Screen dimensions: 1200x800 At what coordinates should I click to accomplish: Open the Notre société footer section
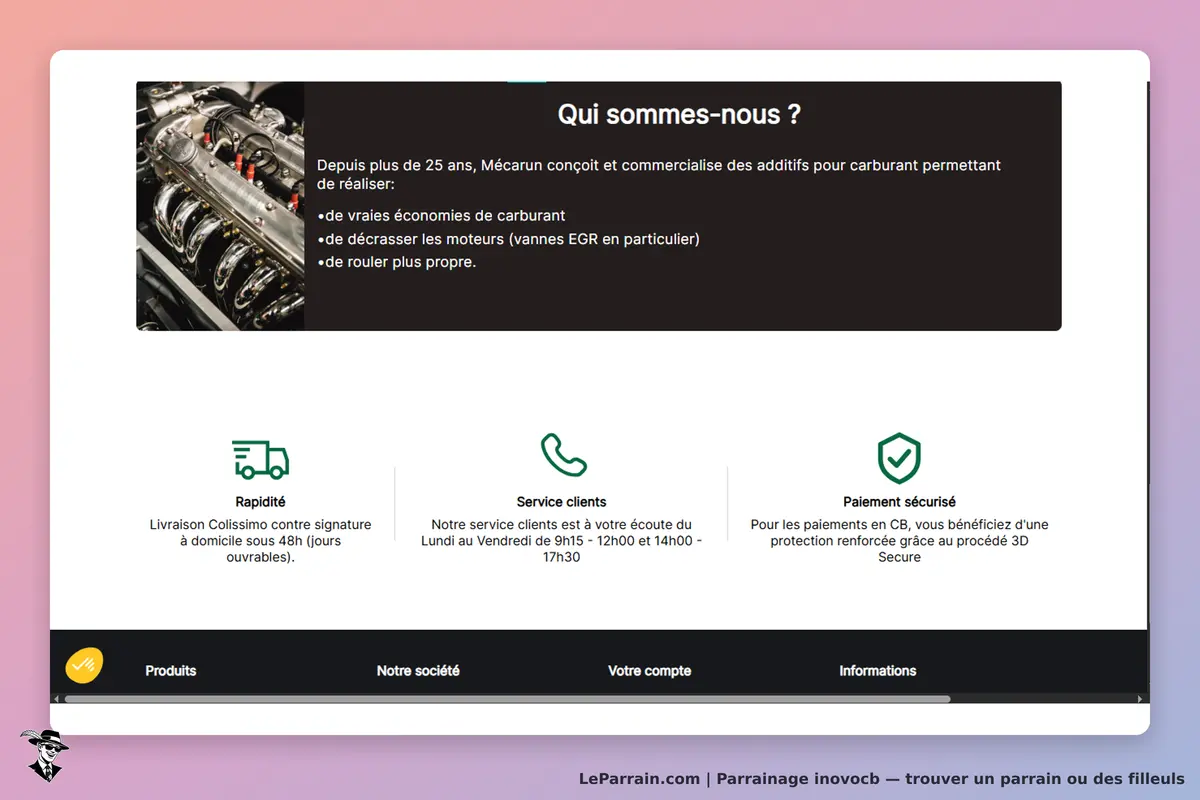[418, 671]
